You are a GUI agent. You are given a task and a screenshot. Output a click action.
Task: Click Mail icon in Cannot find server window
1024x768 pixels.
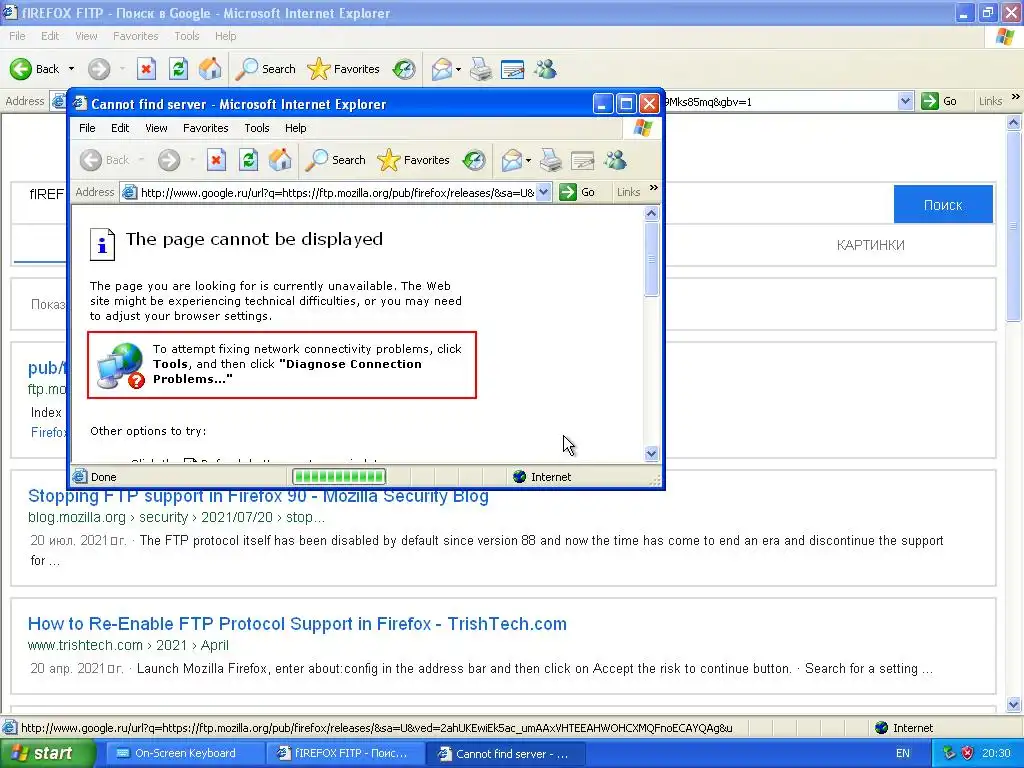pos(512,160)
